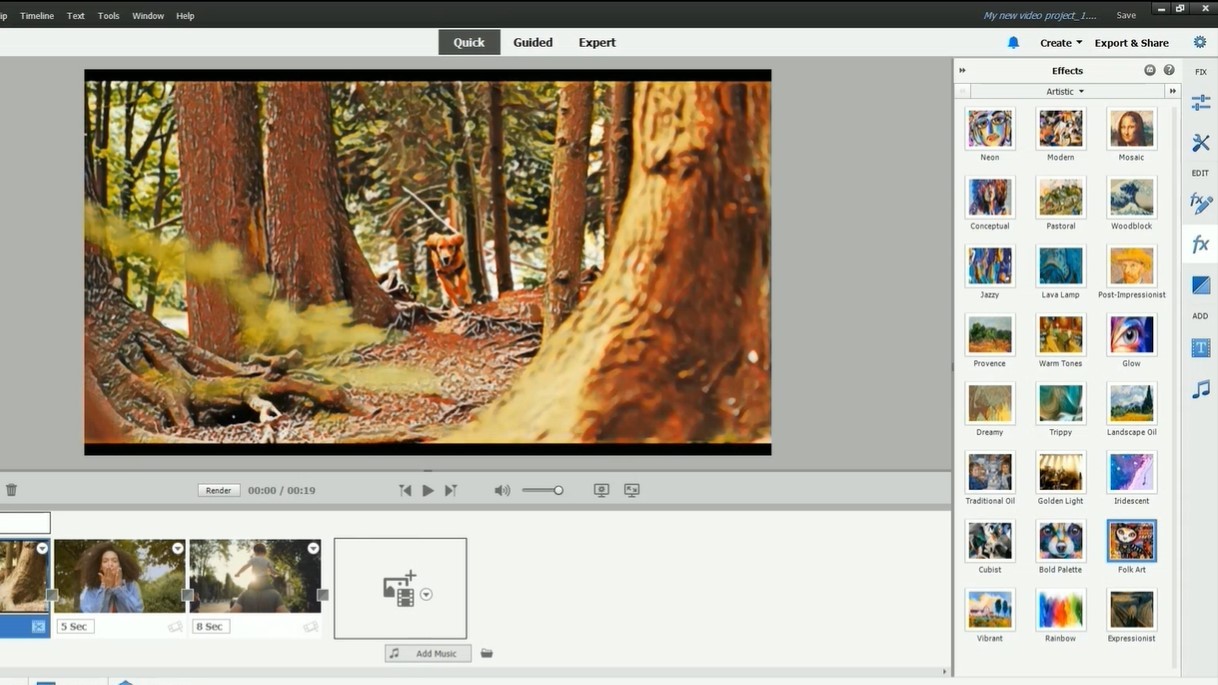Open the Music panel note icon

point(1200,389)
